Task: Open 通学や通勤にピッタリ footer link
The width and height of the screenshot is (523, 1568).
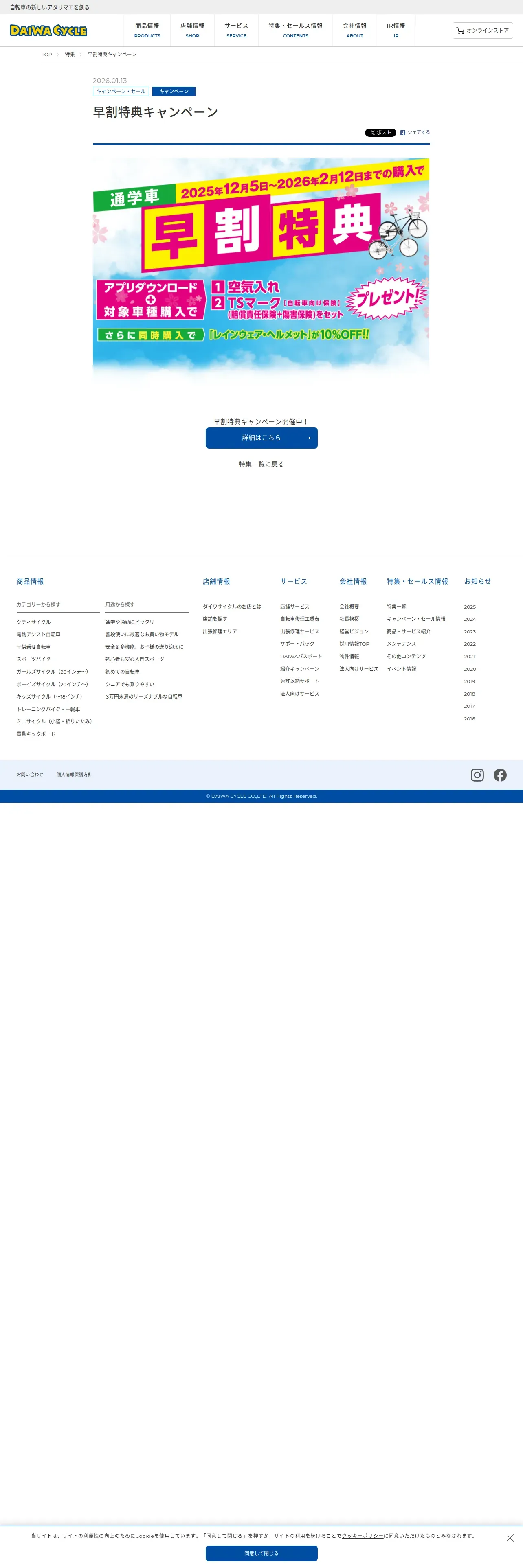Action: [130, 622]
